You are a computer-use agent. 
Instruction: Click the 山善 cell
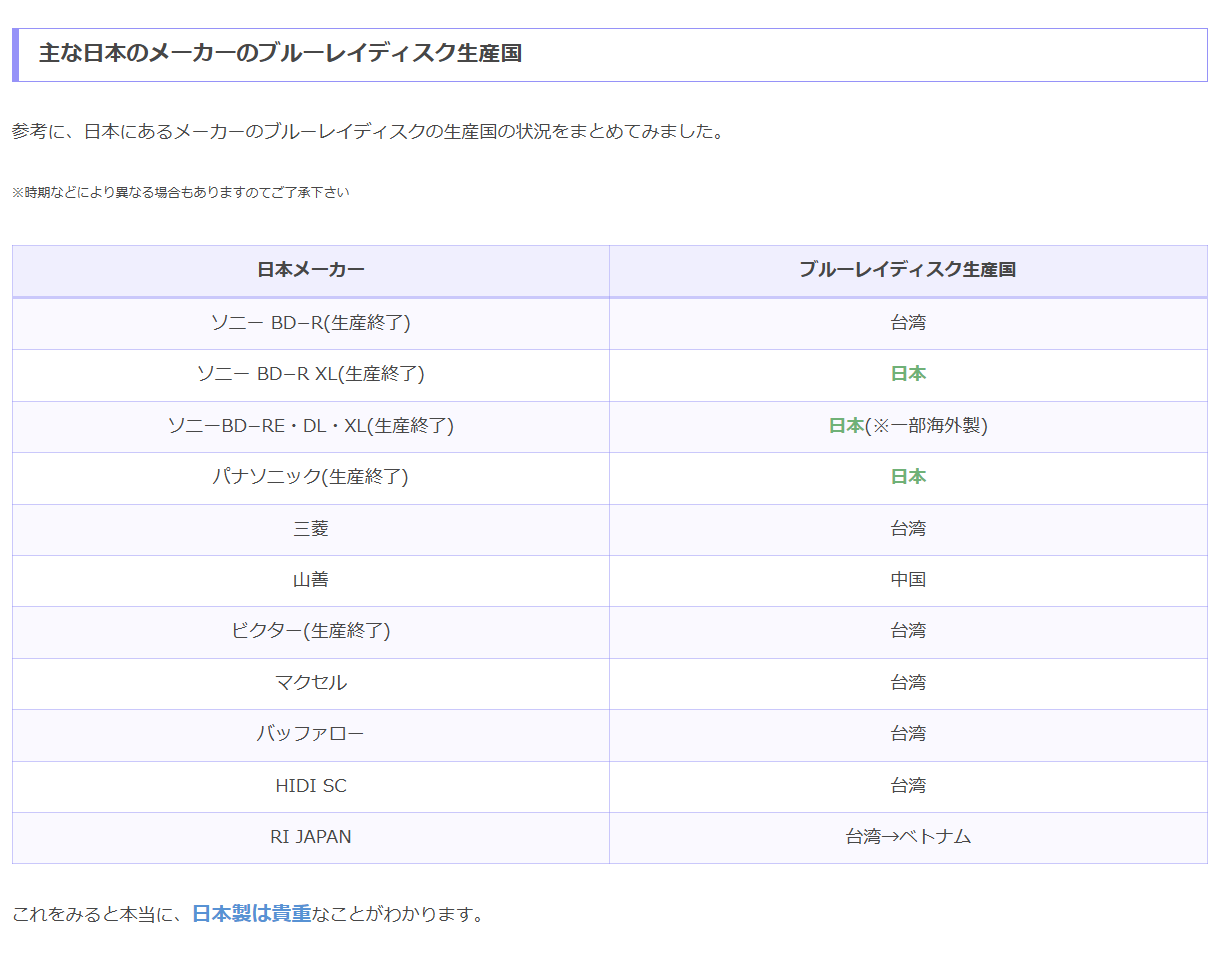pos(311,580)
